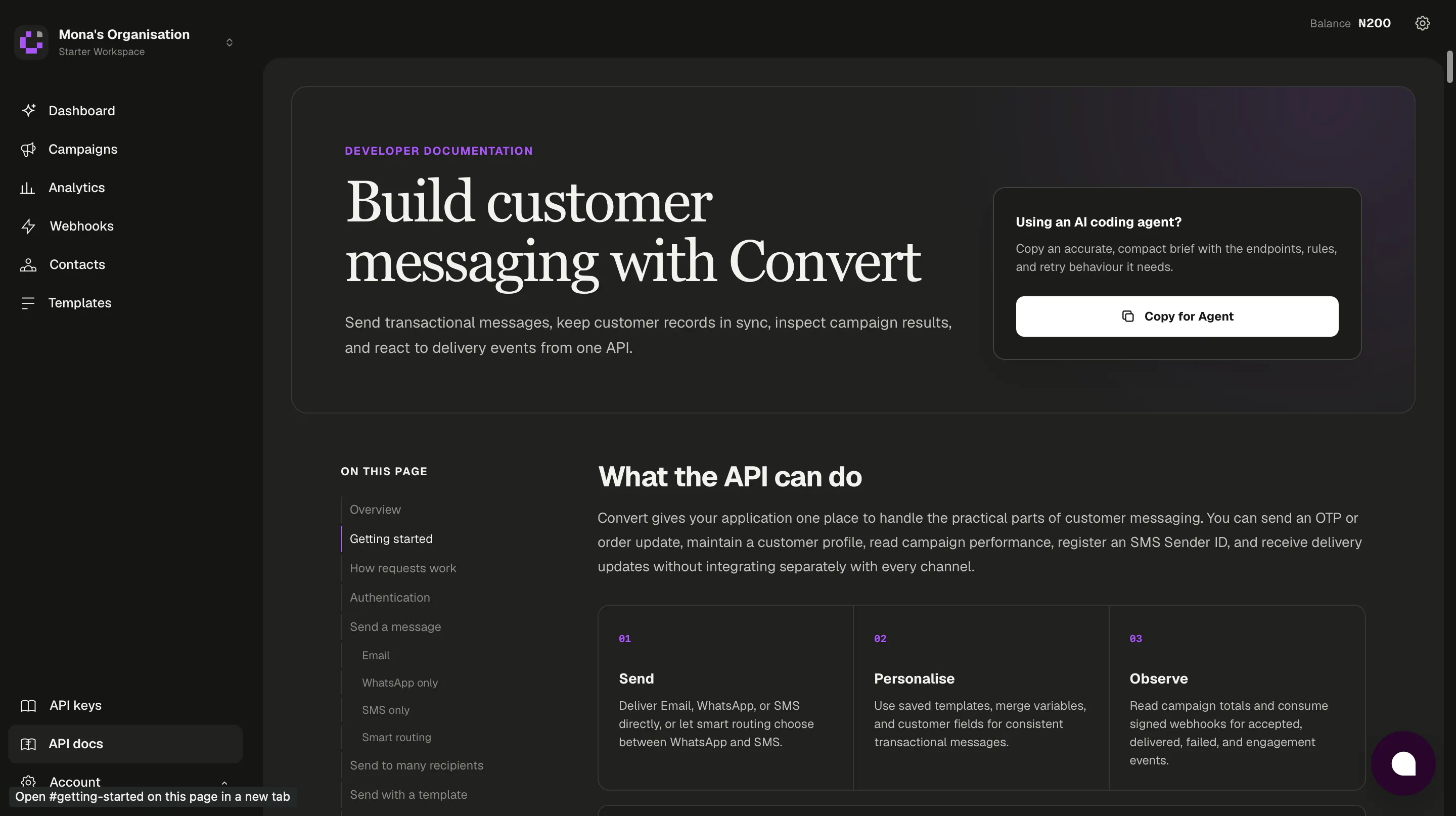Screen dimensions: 1456x816
Task: Jump to Smart routing subsection
Action: point(396,737)
